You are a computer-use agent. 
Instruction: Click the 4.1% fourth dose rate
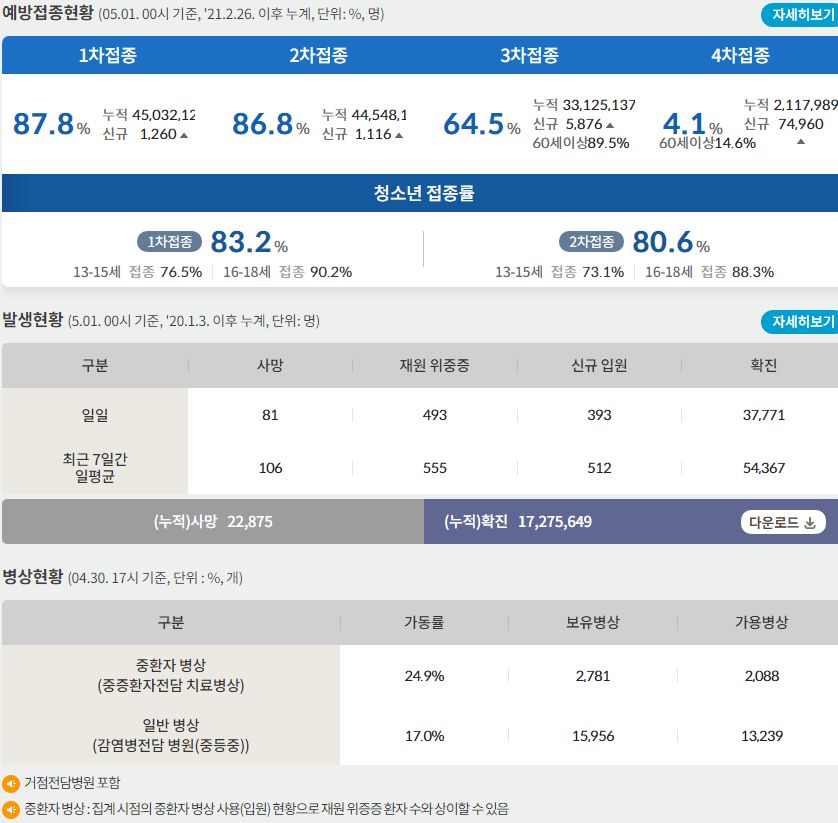[x=693, y=124]
